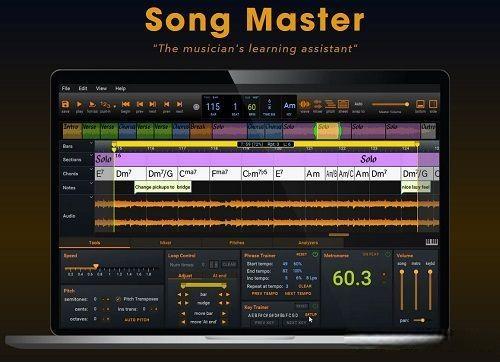
Task: Open the piano keyboard icon
Action: (x=432, y=242)
